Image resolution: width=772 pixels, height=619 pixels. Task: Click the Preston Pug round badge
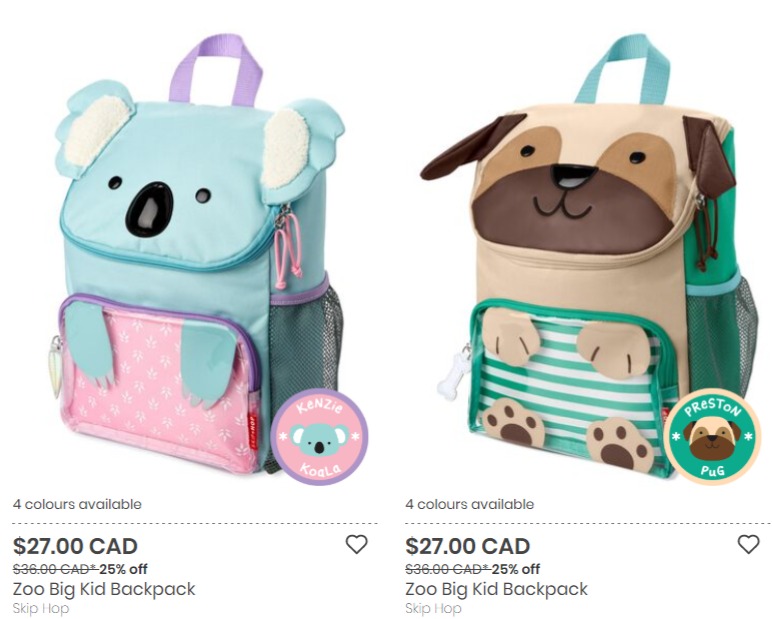pyautogui.click(x=711, y=437)
